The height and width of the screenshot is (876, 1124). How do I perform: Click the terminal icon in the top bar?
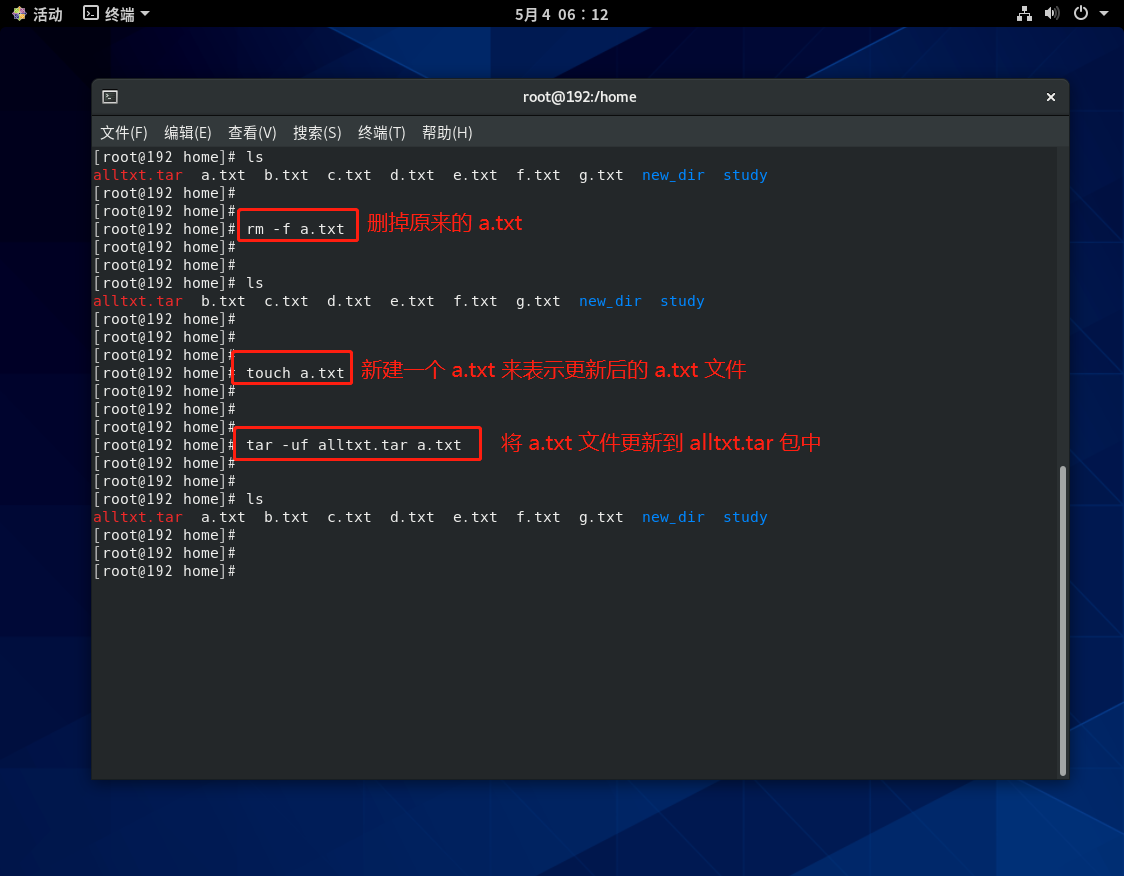point(91,14)
